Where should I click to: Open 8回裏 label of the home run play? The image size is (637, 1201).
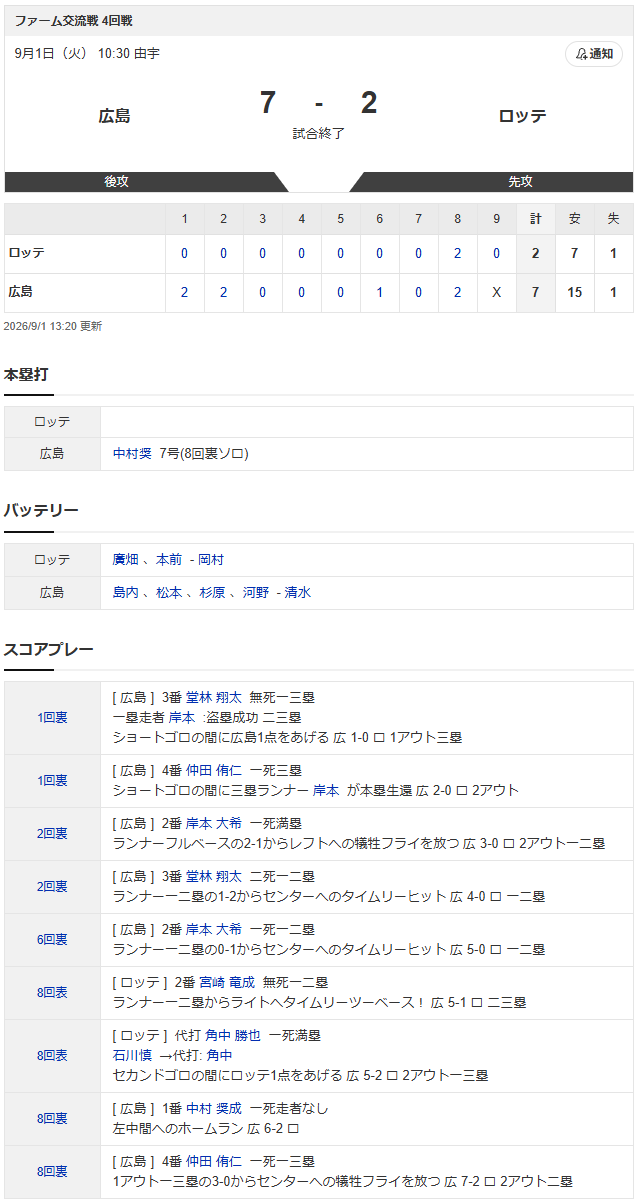[53, 1119]
